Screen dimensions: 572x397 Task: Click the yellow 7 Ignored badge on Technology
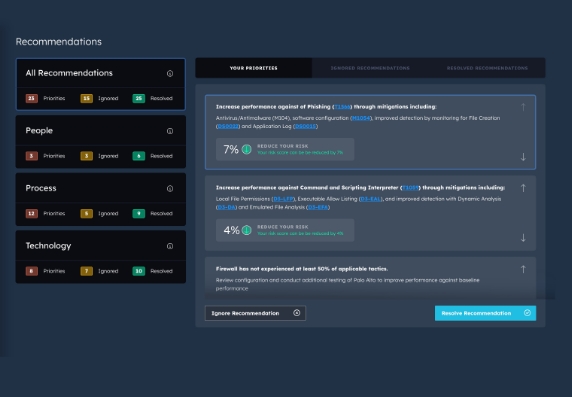[x=86, y=271]
